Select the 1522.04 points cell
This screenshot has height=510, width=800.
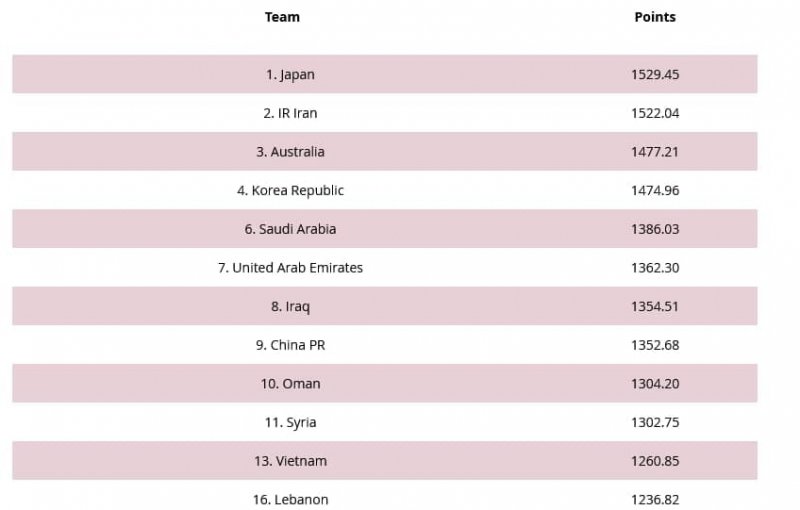pyautogui.click(x=655, y=113)
